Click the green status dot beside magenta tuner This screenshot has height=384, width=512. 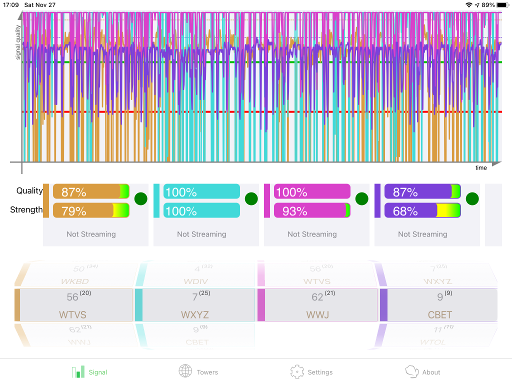[362, 199]
